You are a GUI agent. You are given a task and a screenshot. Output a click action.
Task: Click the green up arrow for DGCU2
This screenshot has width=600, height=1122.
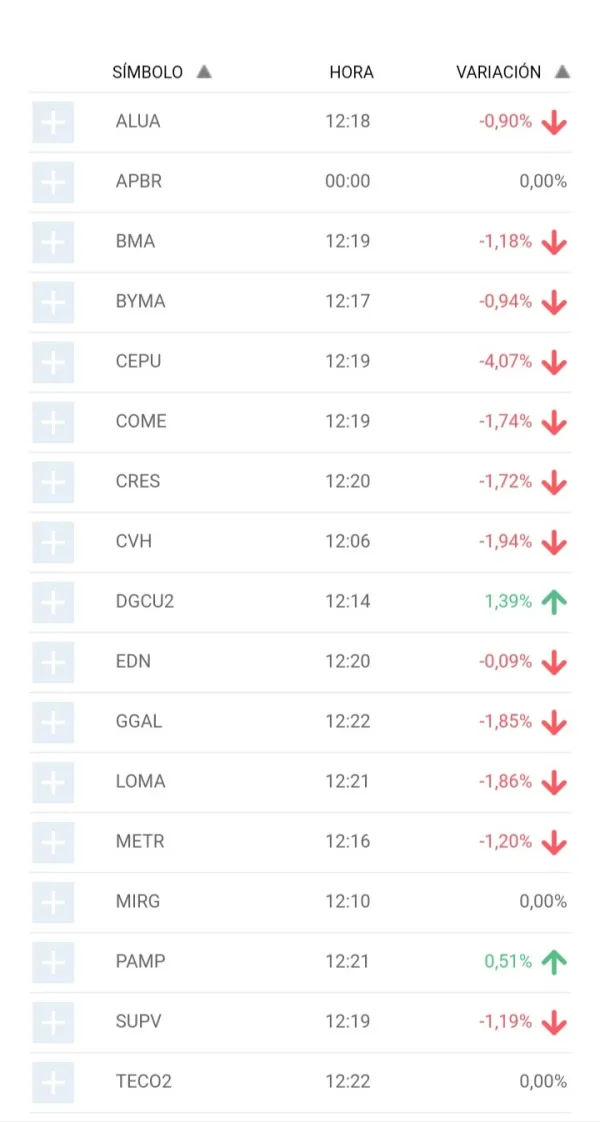[553, 602]
